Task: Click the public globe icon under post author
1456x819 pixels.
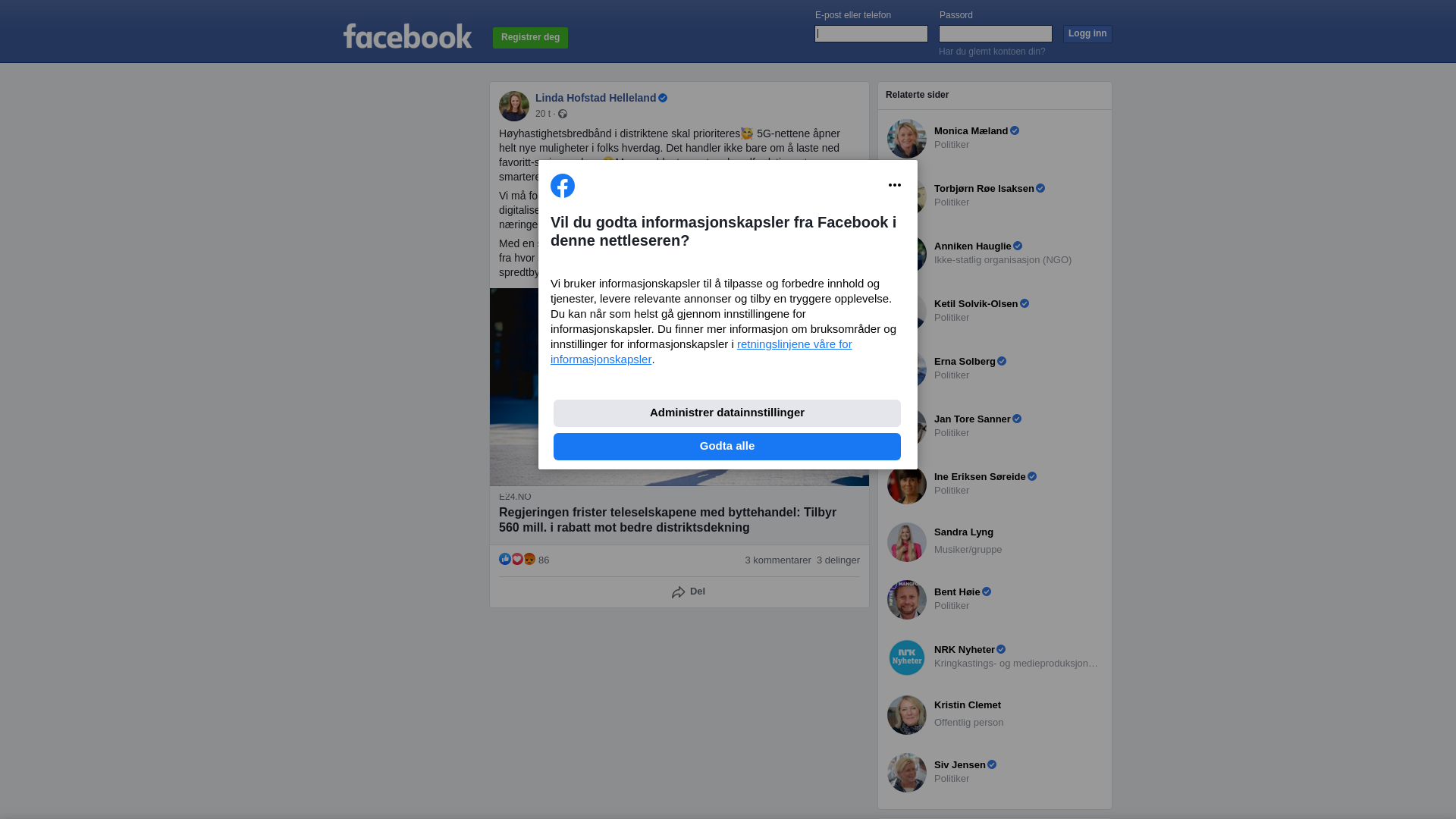Action: pos(563,114)
